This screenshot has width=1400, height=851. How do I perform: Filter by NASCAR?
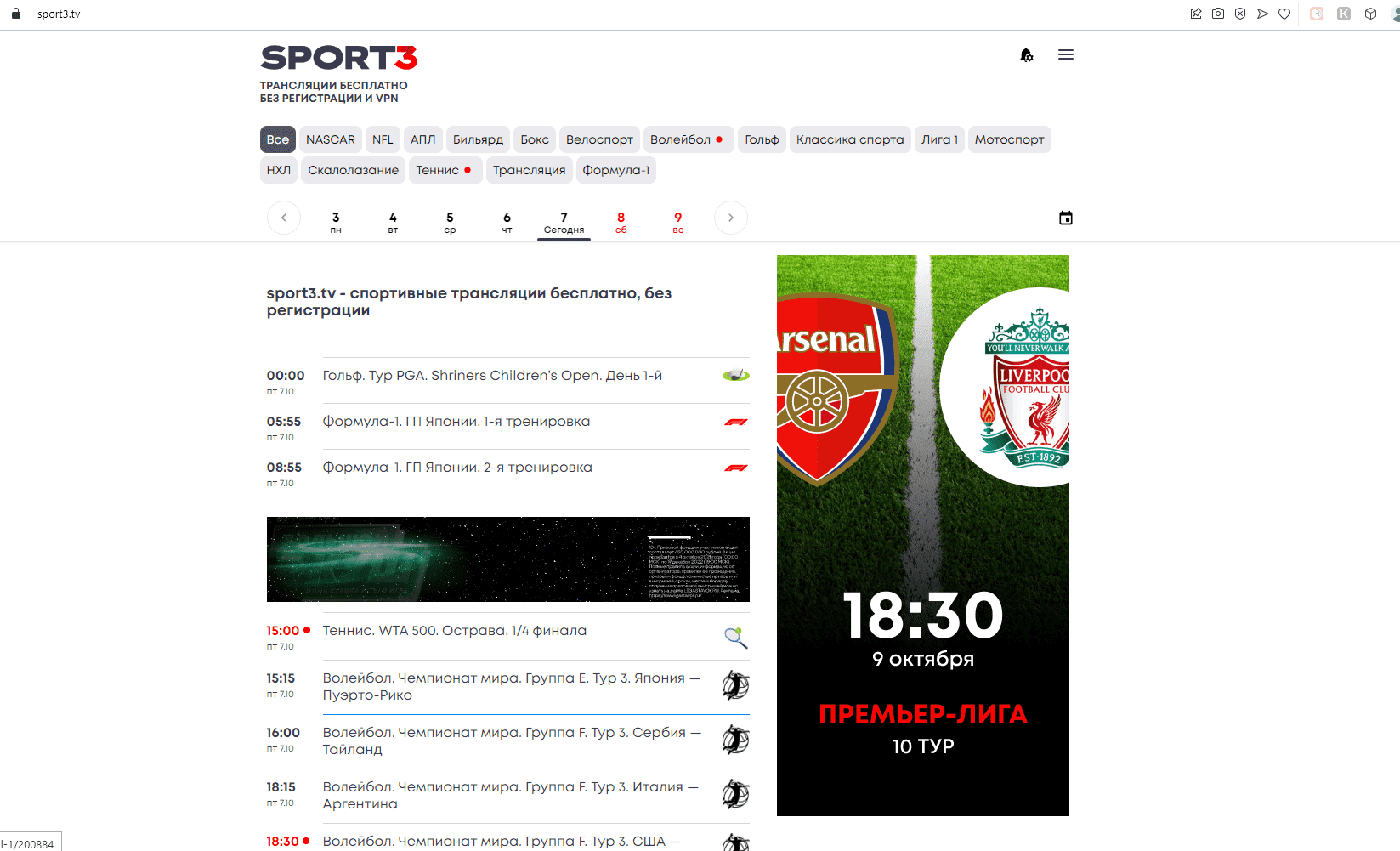coord(331,139)
